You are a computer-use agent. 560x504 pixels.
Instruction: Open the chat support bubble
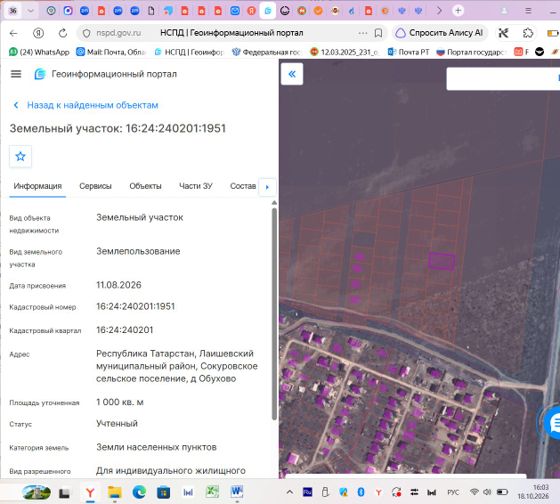tap(553, 424)
